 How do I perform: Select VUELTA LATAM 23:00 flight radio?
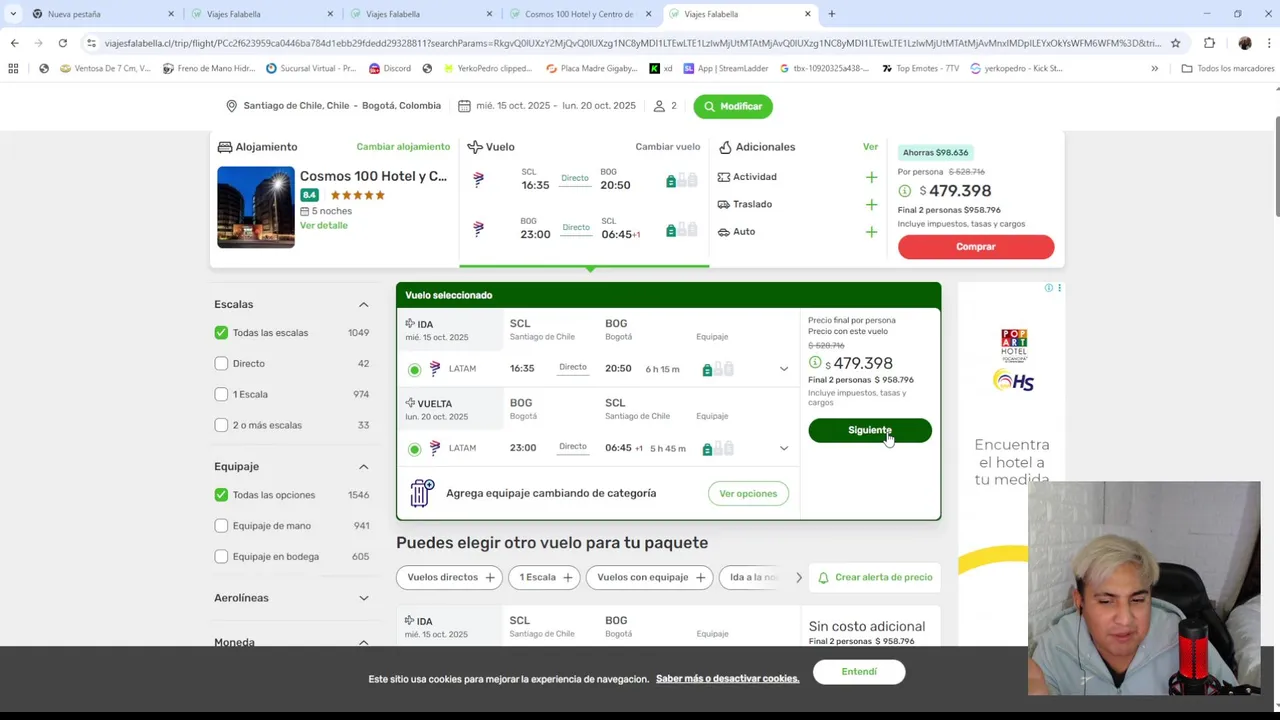click(x=414, y=449)
